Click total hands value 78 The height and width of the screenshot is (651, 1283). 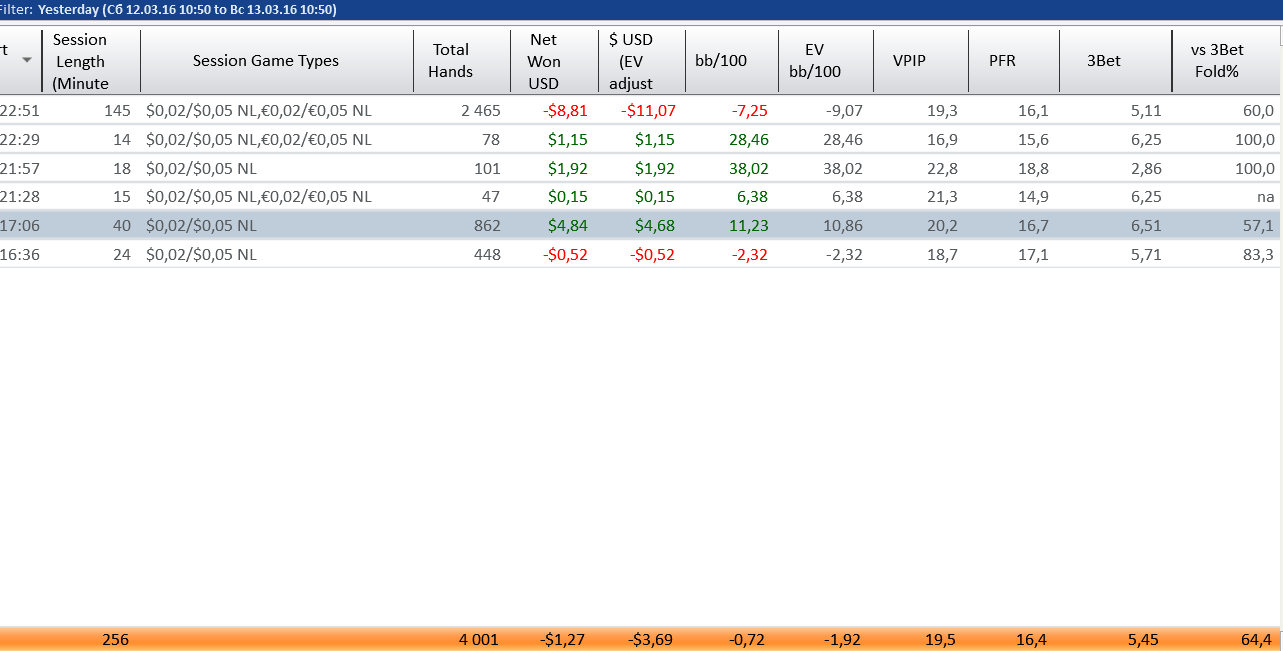(491, 140)
